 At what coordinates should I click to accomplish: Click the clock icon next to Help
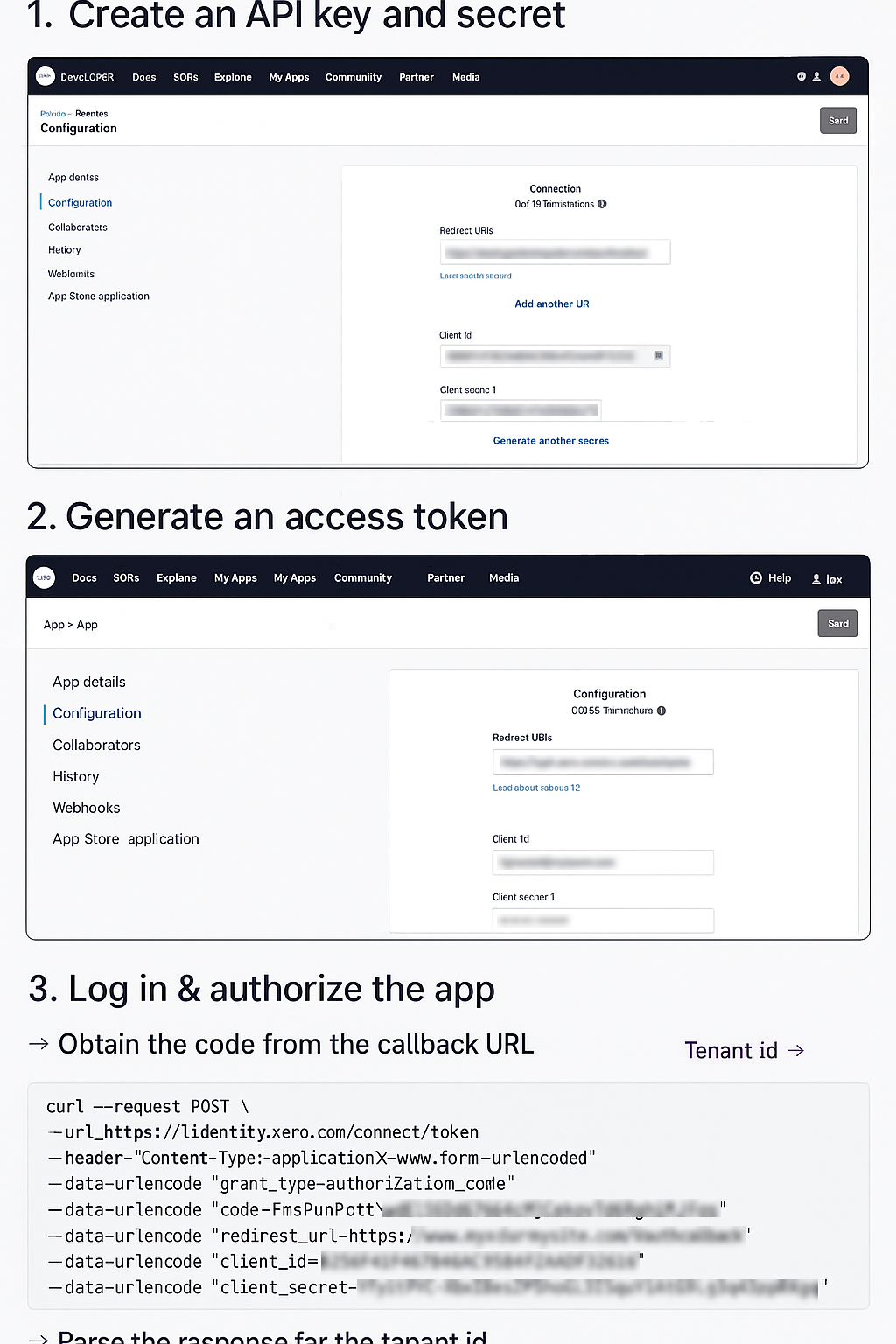[756, 578]
